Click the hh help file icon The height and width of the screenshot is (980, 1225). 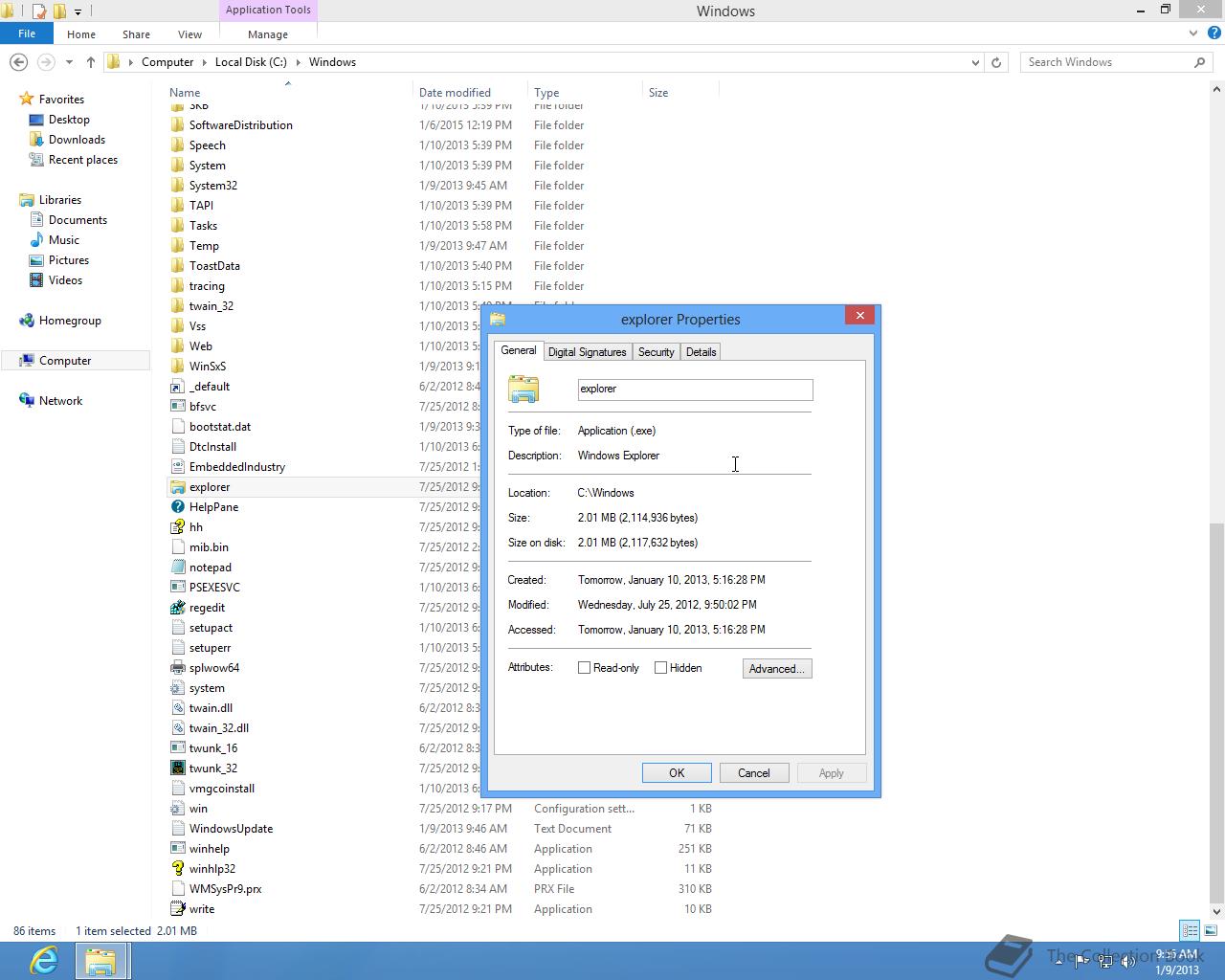point(177,527)
